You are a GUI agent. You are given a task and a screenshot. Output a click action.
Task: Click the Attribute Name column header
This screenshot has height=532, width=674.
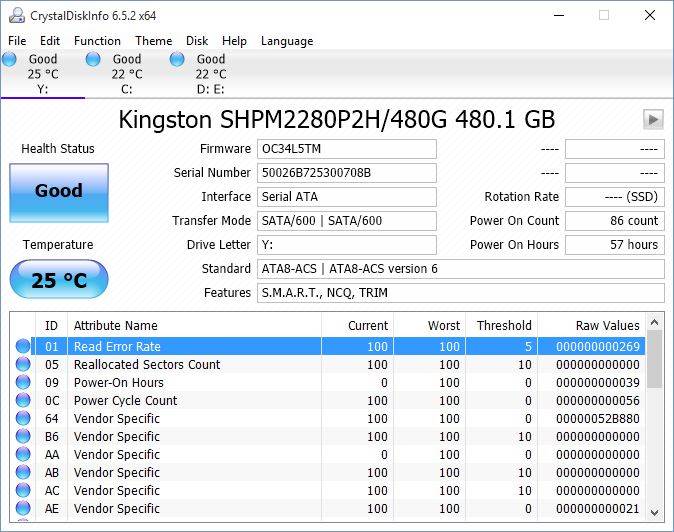tap(194, 325)
